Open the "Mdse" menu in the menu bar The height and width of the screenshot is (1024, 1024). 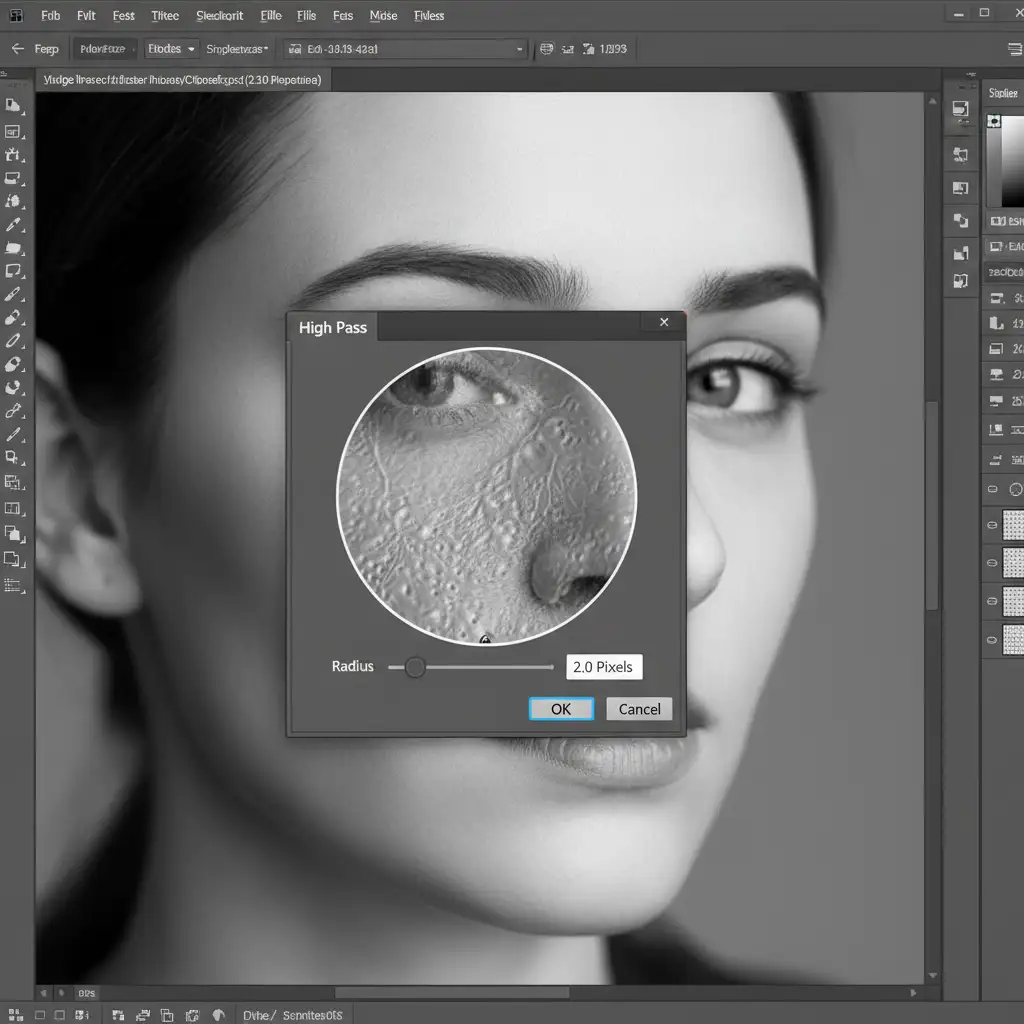coord(383,16)
